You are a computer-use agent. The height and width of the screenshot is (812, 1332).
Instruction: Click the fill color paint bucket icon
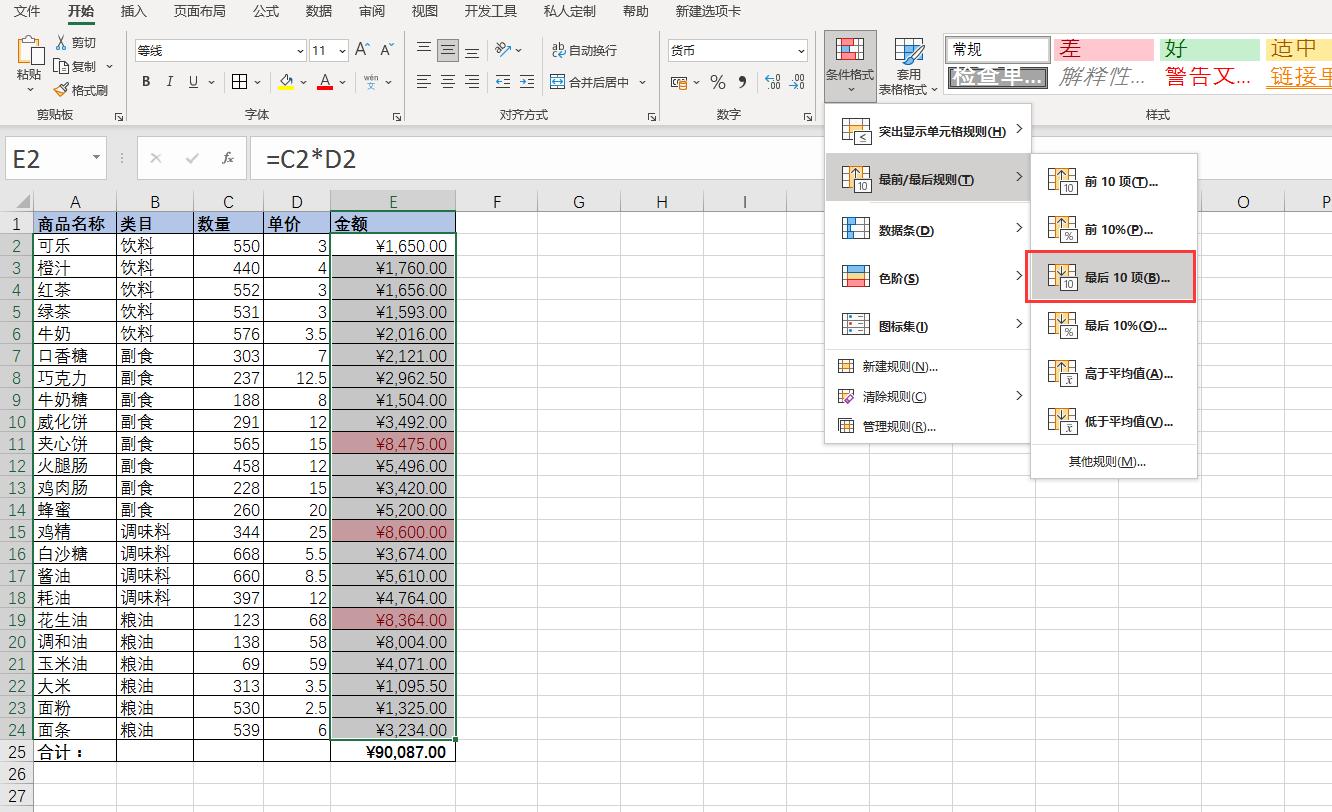coord(287,82)
